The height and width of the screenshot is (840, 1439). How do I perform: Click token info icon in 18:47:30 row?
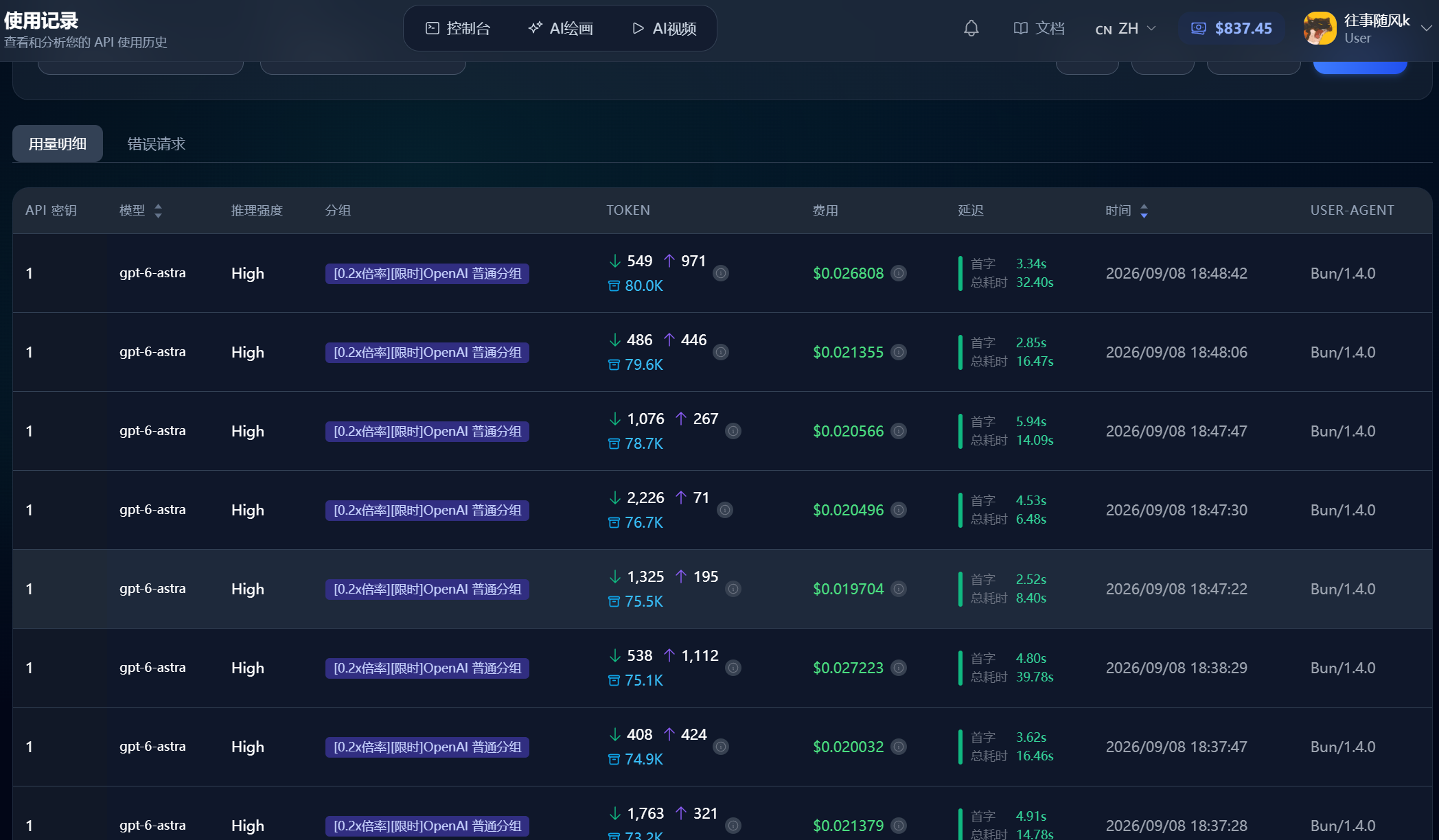pyautogui.click(x=725, y=510)
